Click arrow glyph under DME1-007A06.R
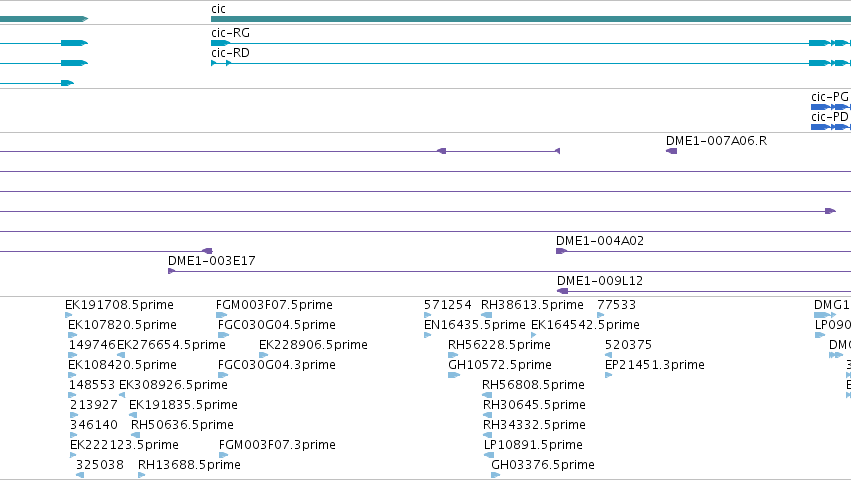Viewport: 851px width, 480px height. click(x=671, y=151)
